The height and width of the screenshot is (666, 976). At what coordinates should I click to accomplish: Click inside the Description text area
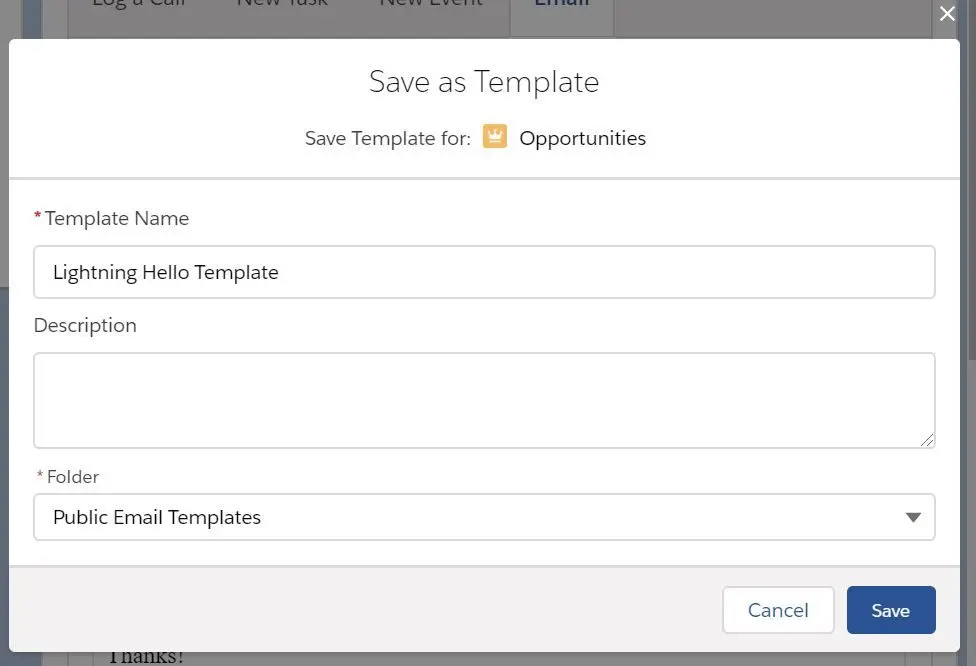pos(484,400)
